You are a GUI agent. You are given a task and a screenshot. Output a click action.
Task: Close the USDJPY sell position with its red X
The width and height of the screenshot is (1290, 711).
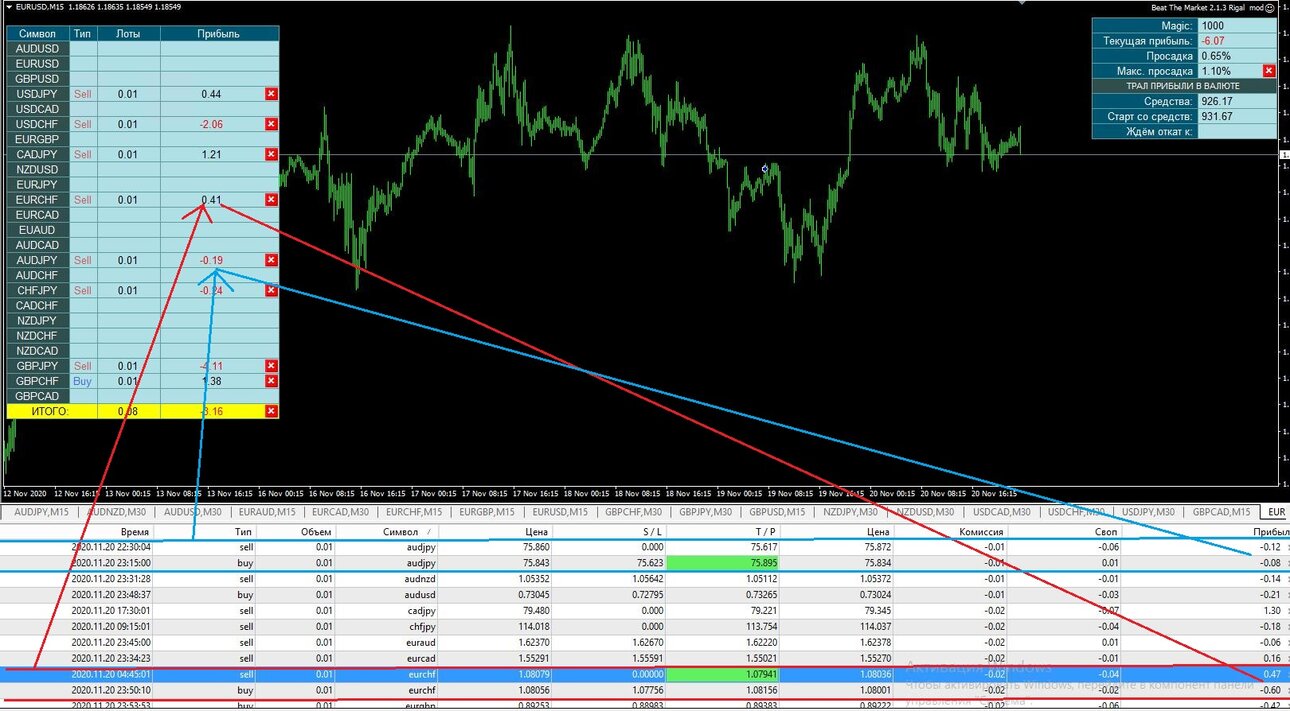pos(271,94)
